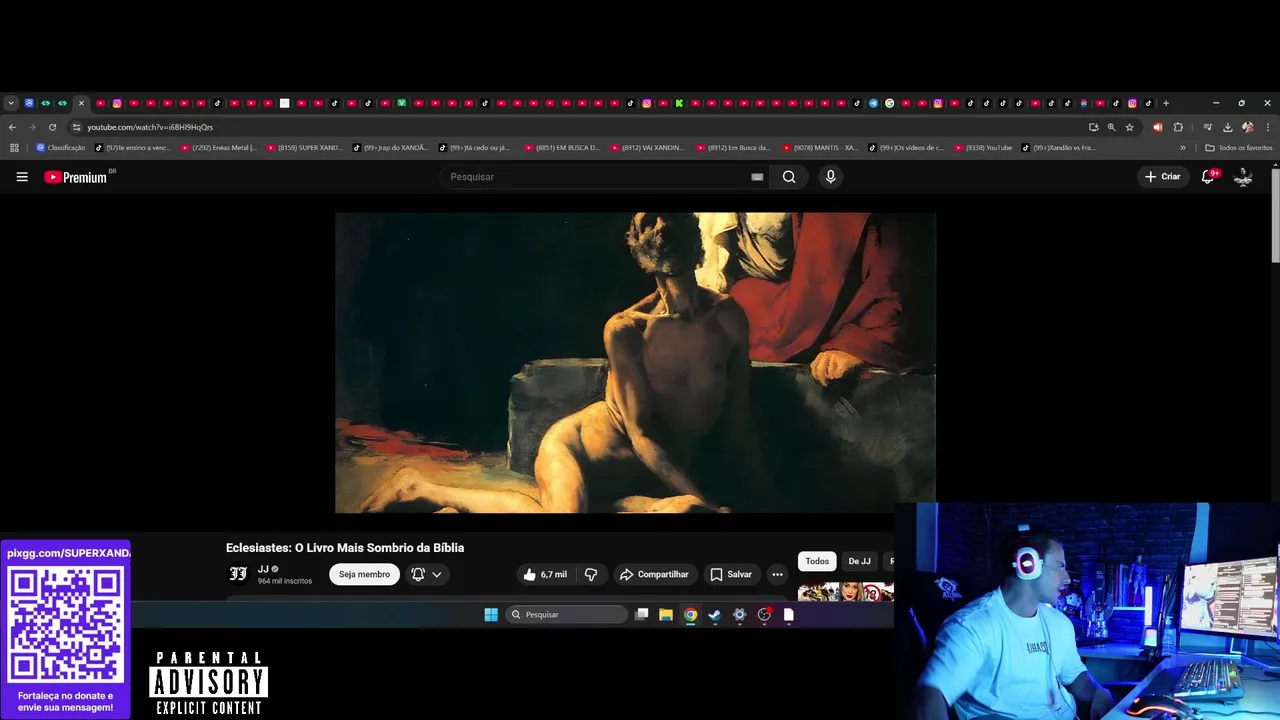Image resolution: width=1280 pixels, height=720 pixels.
Task: Open the Extensions puzzle menu
Action: [1178, 127]
